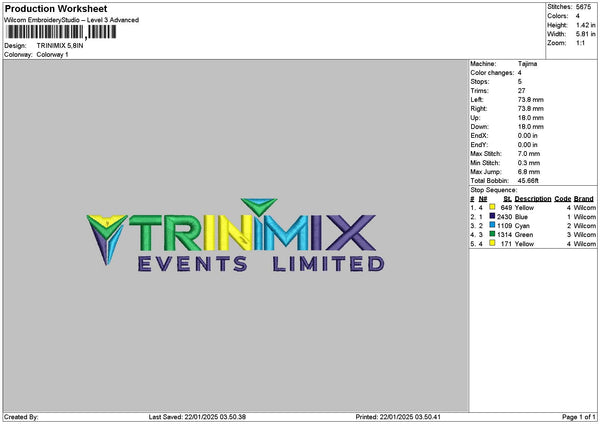Click the 'Production Worksheet' heading

[56, 8]
